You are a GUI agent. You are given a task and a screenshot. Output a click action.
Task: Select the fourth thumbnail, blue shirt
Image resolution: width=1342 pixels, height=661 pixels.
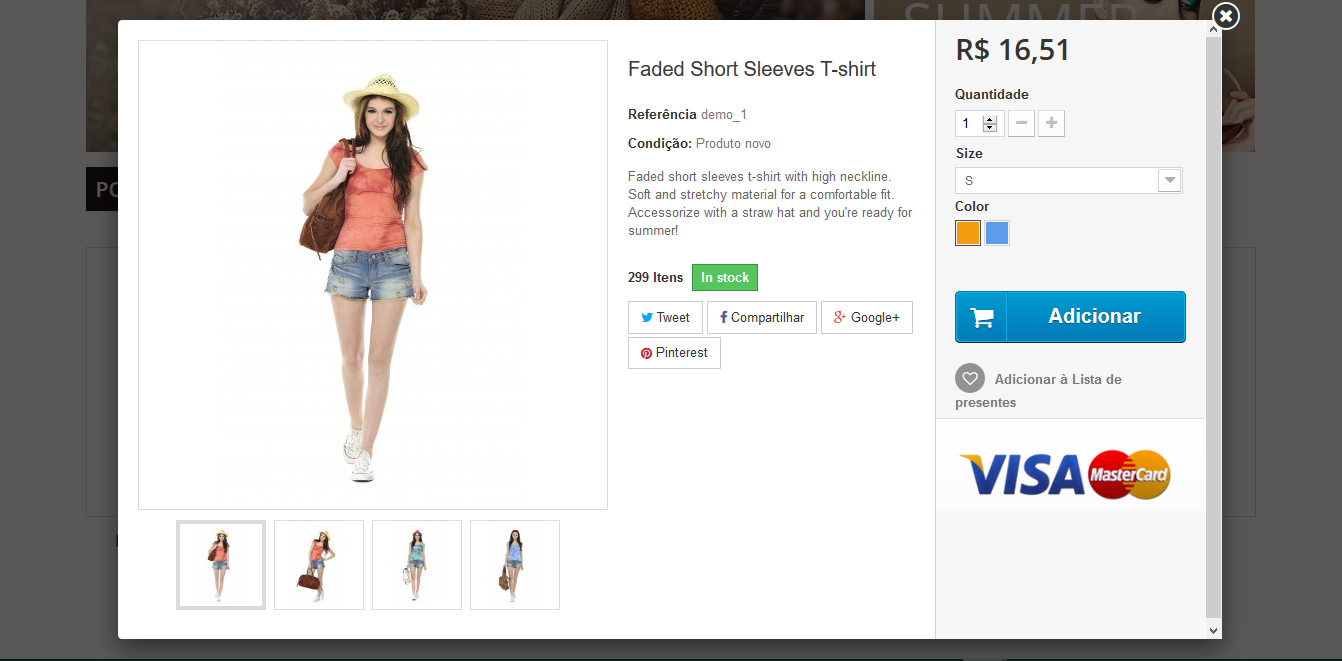[515, 565]
